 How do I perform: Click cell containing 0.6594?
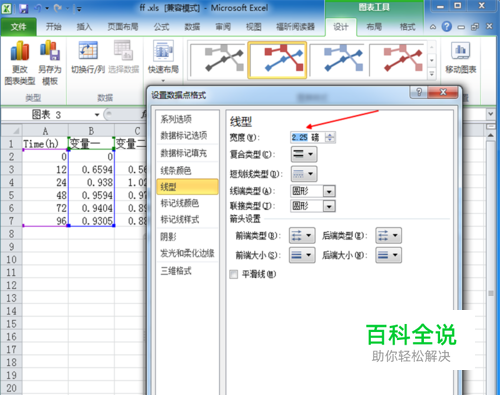click(x=91, y=170)
